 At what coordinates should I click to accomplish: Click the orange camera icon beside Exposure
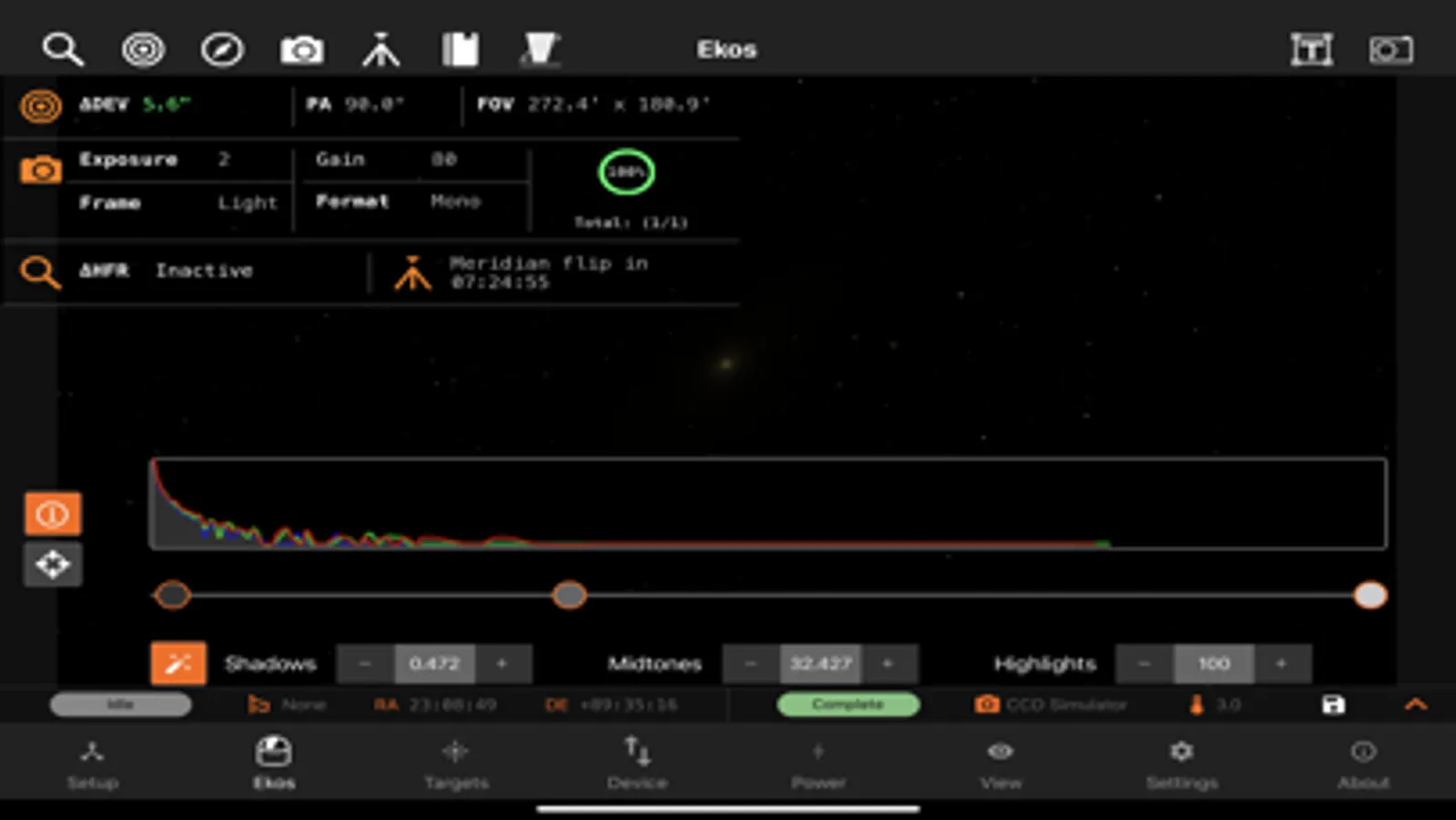coord(41,169)
